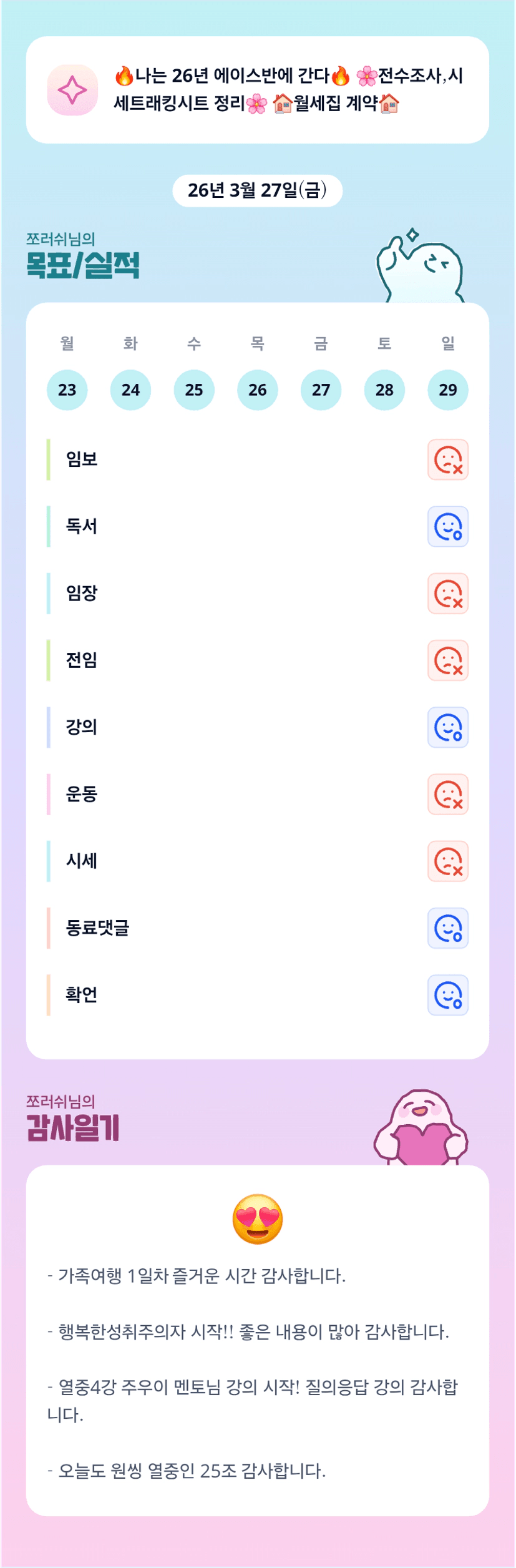Click the sad face icon for 전임
516x1568 pixels.
pyautogui.click(x=447, y=660)
